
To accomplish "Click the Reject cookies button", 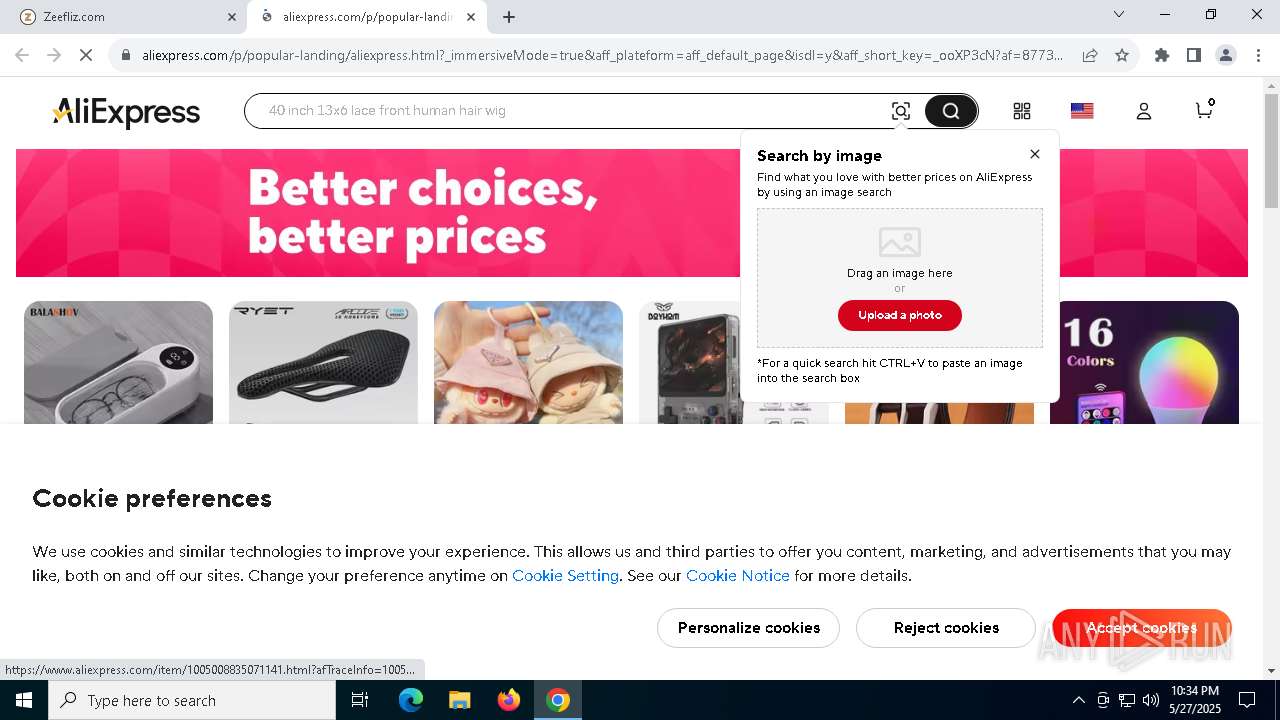I will pos(946,628).
